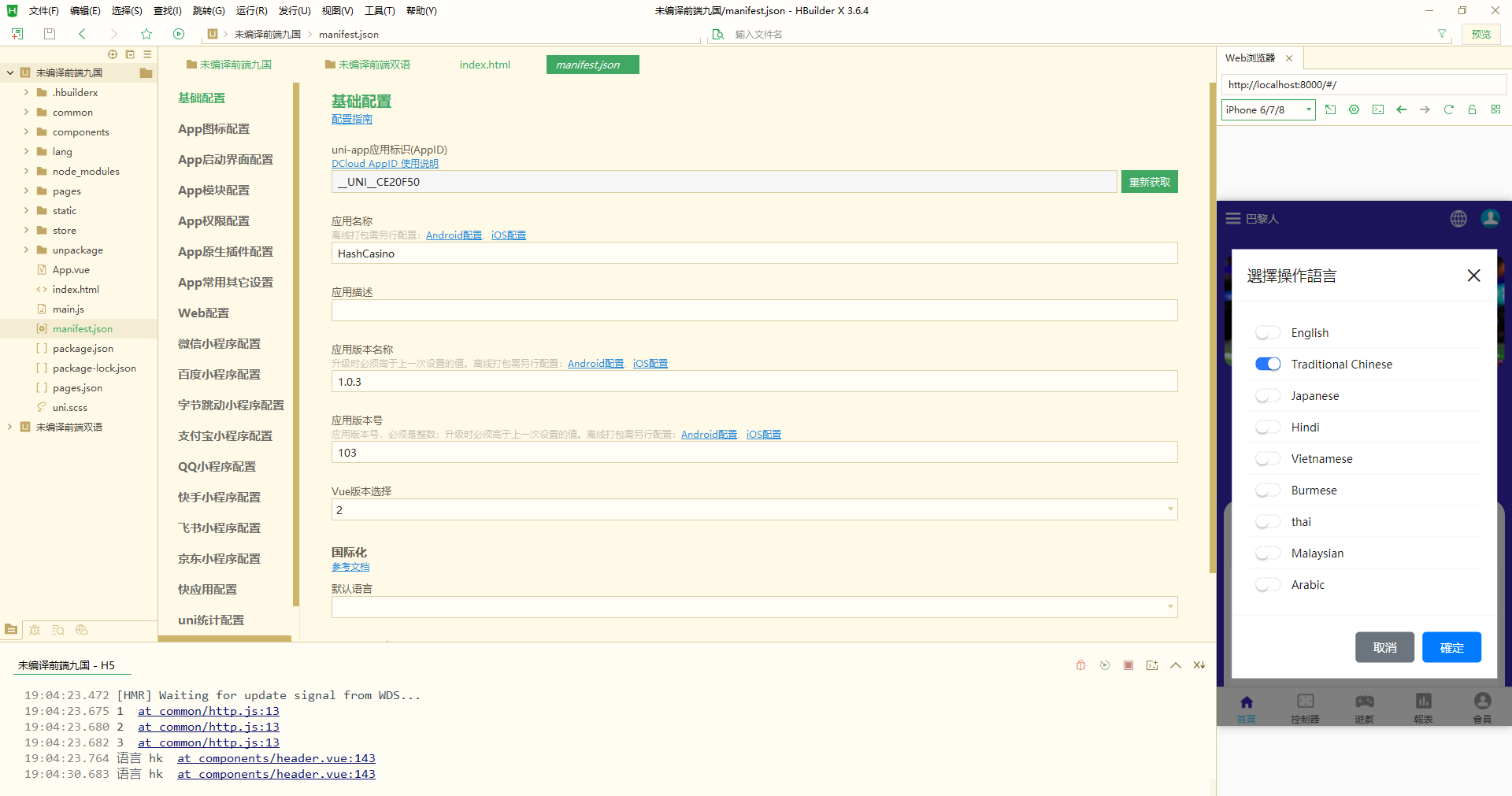
Task: Click the globe language icon in app header
Action: [1458, 219]
